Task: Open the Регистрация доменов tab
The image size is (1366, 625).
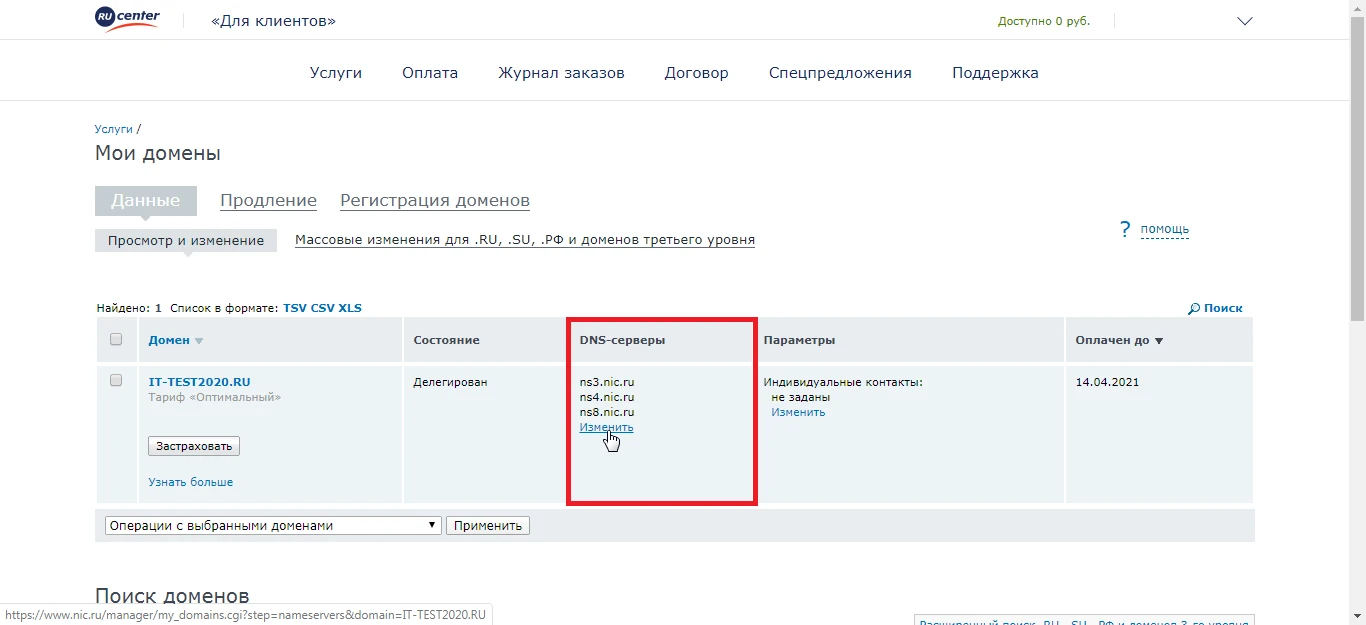Action: pyautogui.click(x=434, y=200)
